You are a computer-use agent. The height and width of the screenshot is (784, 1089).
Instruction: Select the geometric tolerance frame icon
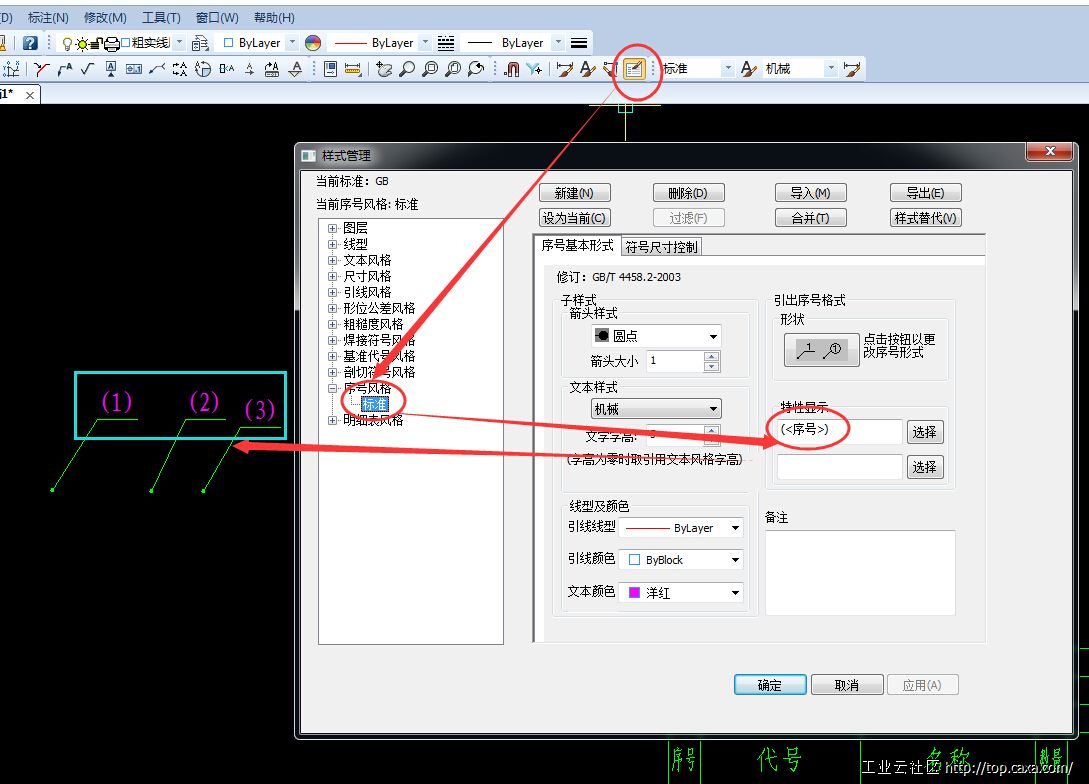pos(133,69)
